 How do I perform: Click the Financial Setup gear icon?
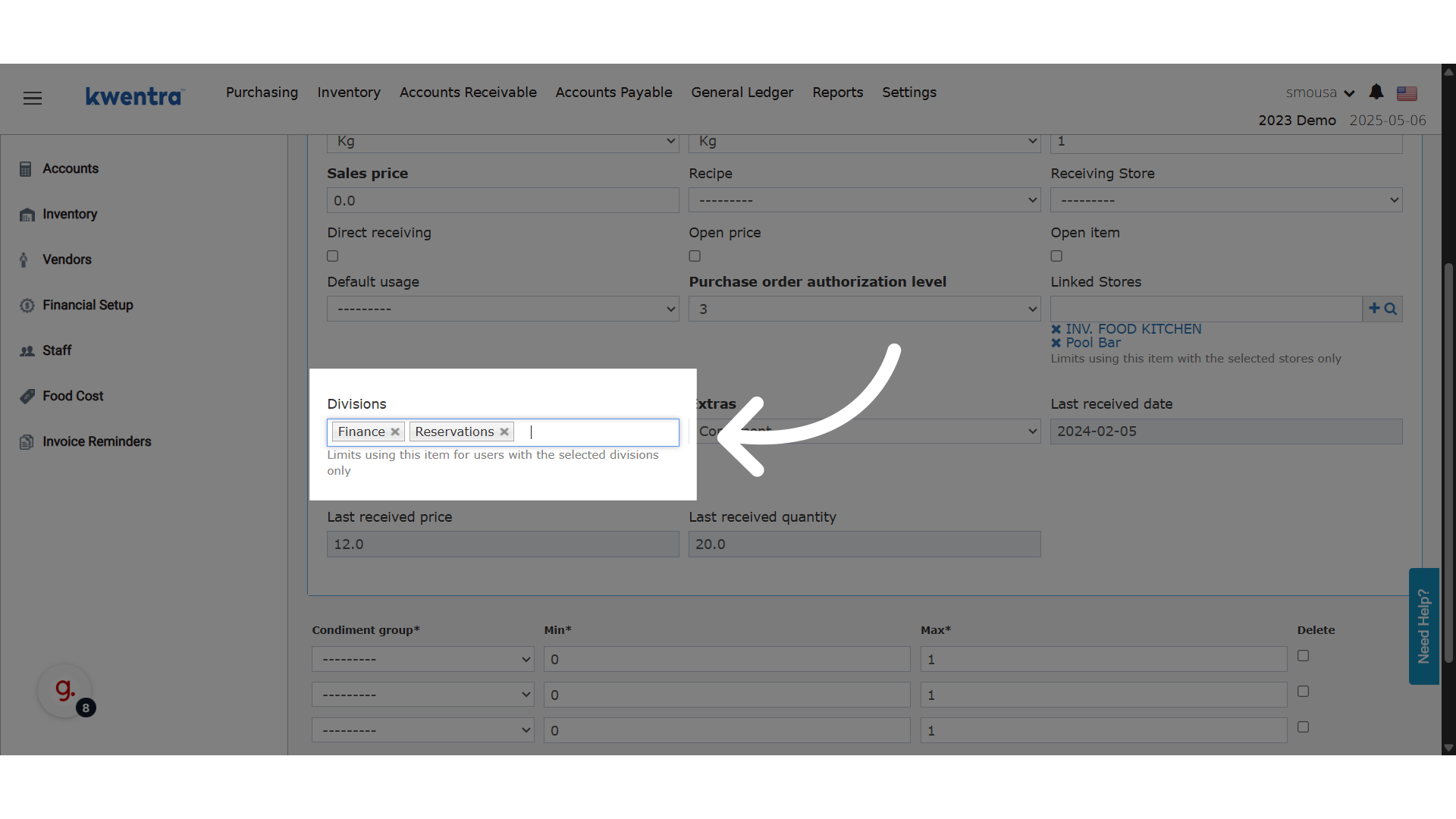click(27, 306)
